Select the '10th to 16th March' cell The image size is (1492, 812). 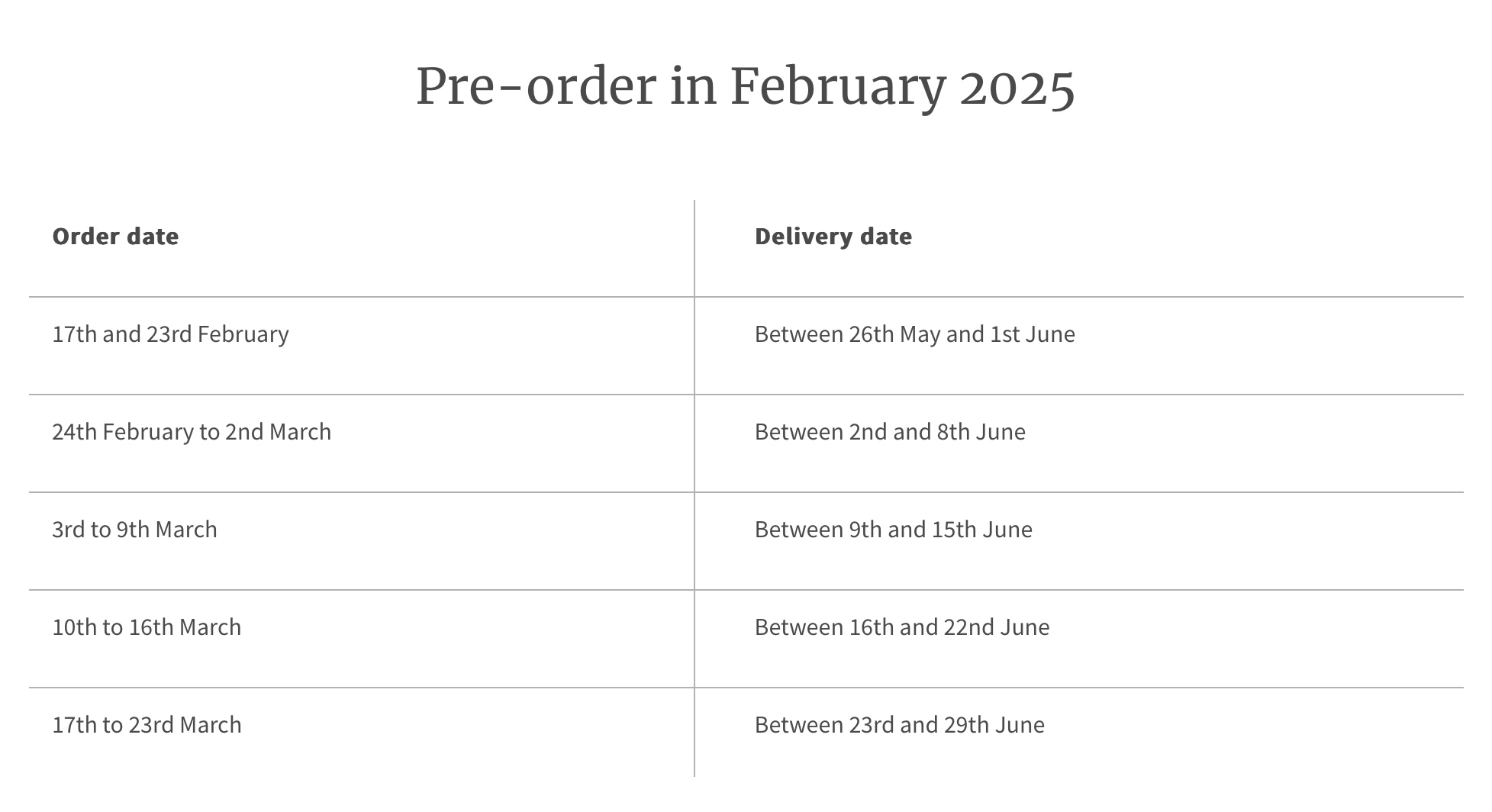[x=147, y=627]
